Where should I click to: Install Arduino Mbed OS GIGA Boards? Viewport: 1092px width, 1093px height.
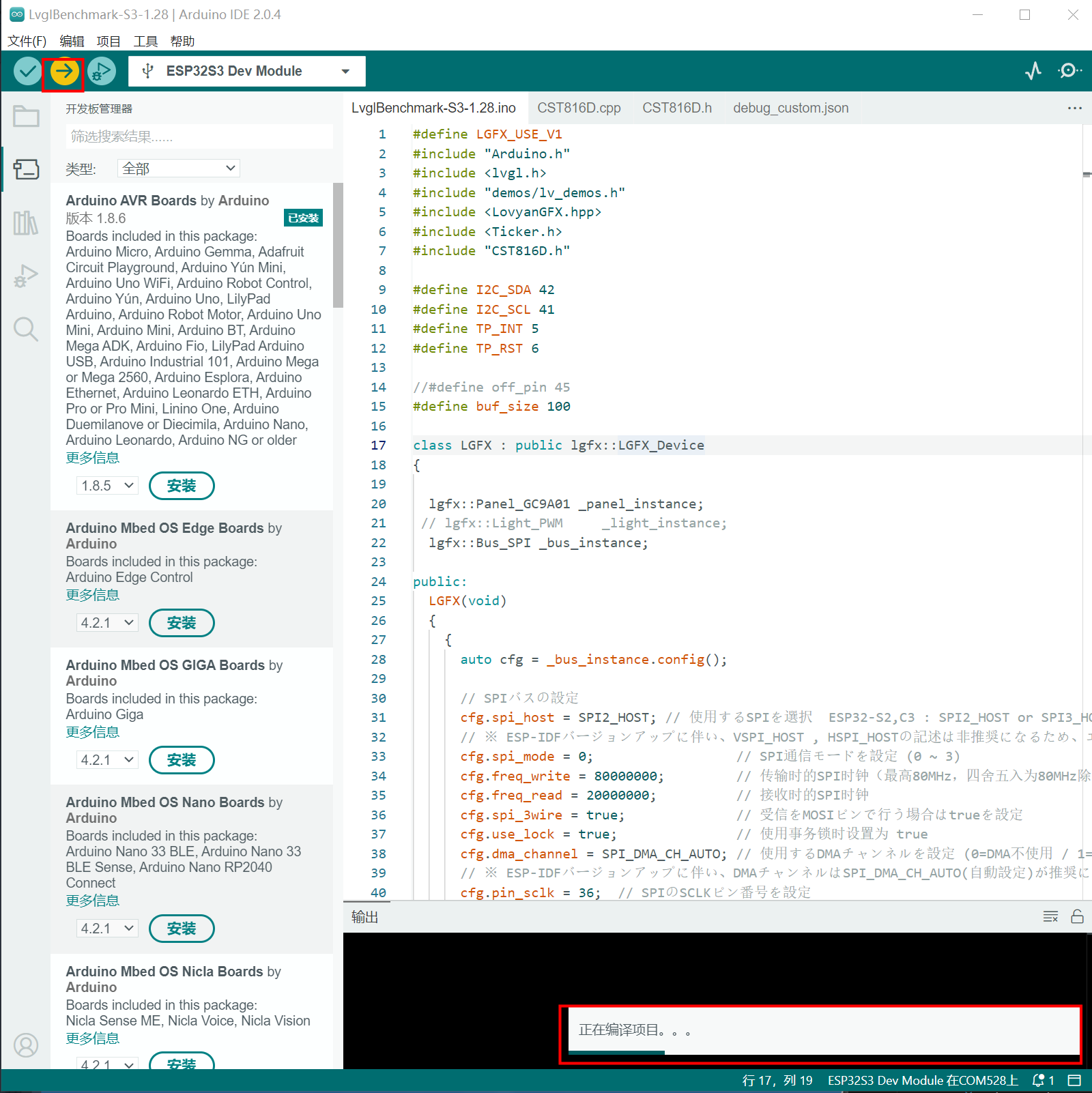(182, 760)
